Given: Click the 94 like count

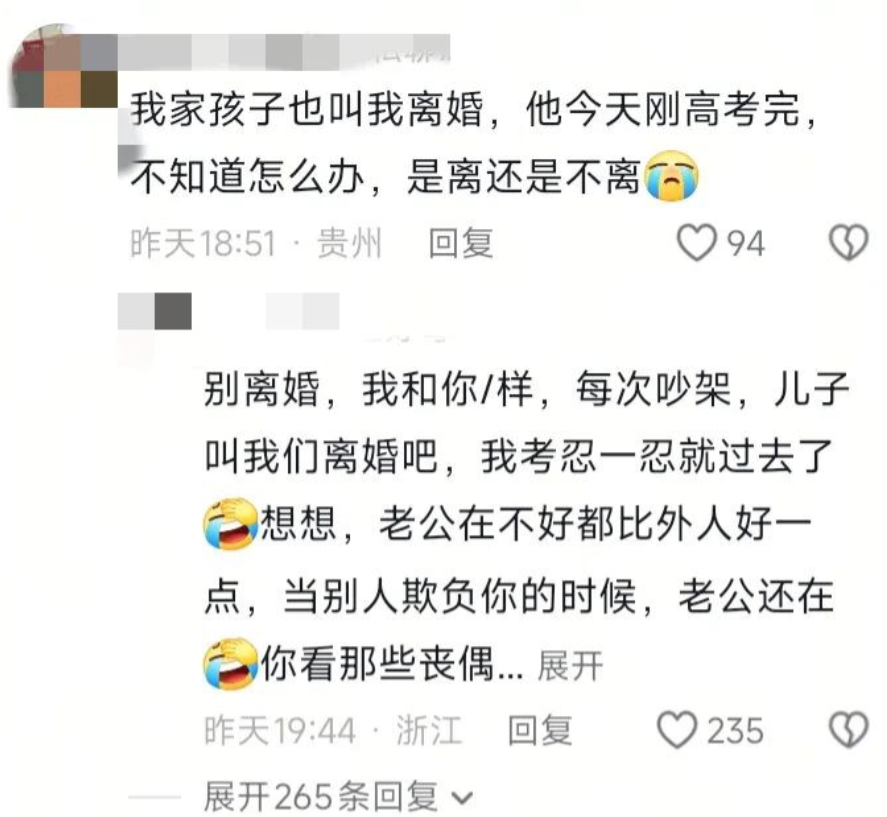Looking at the screenshot, I should (746, 243).
